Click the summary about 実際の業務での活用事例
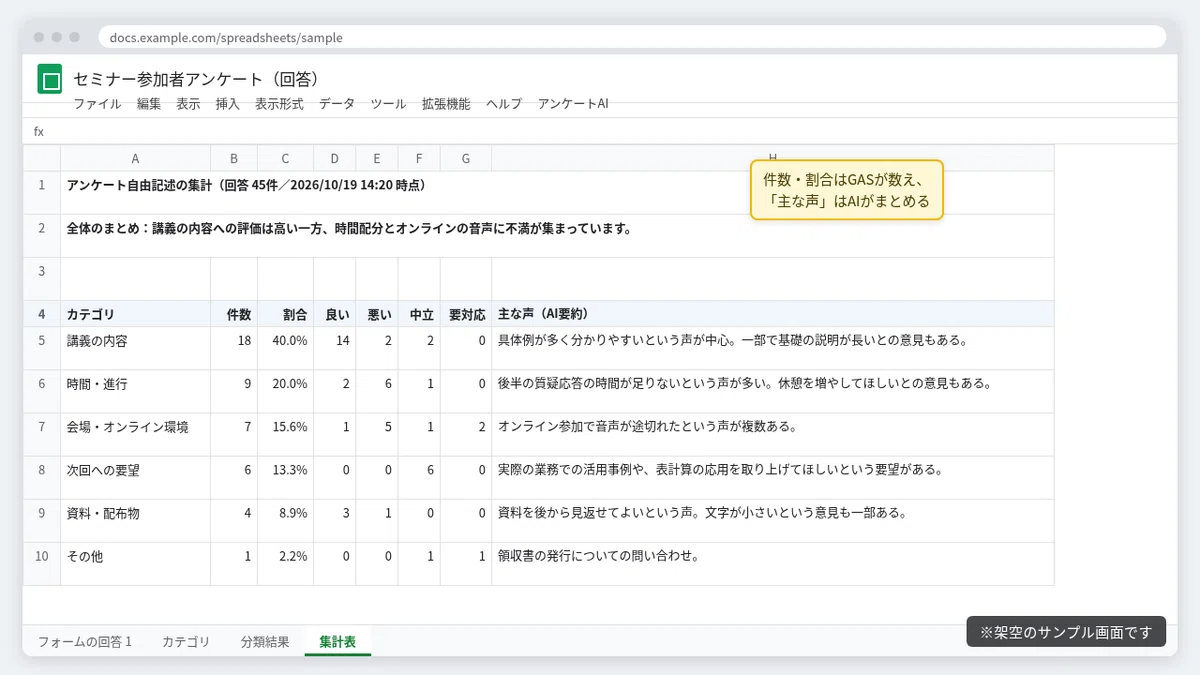1200x675 pixels. tap(773, 477)
